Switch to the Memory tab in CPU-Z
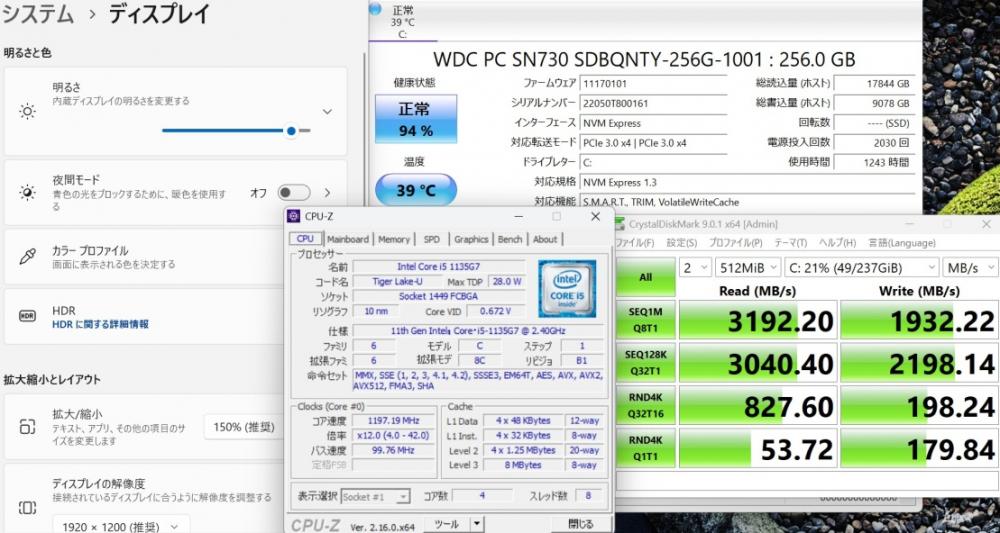This screenshot has height=533, width=1000. (393, 239)
